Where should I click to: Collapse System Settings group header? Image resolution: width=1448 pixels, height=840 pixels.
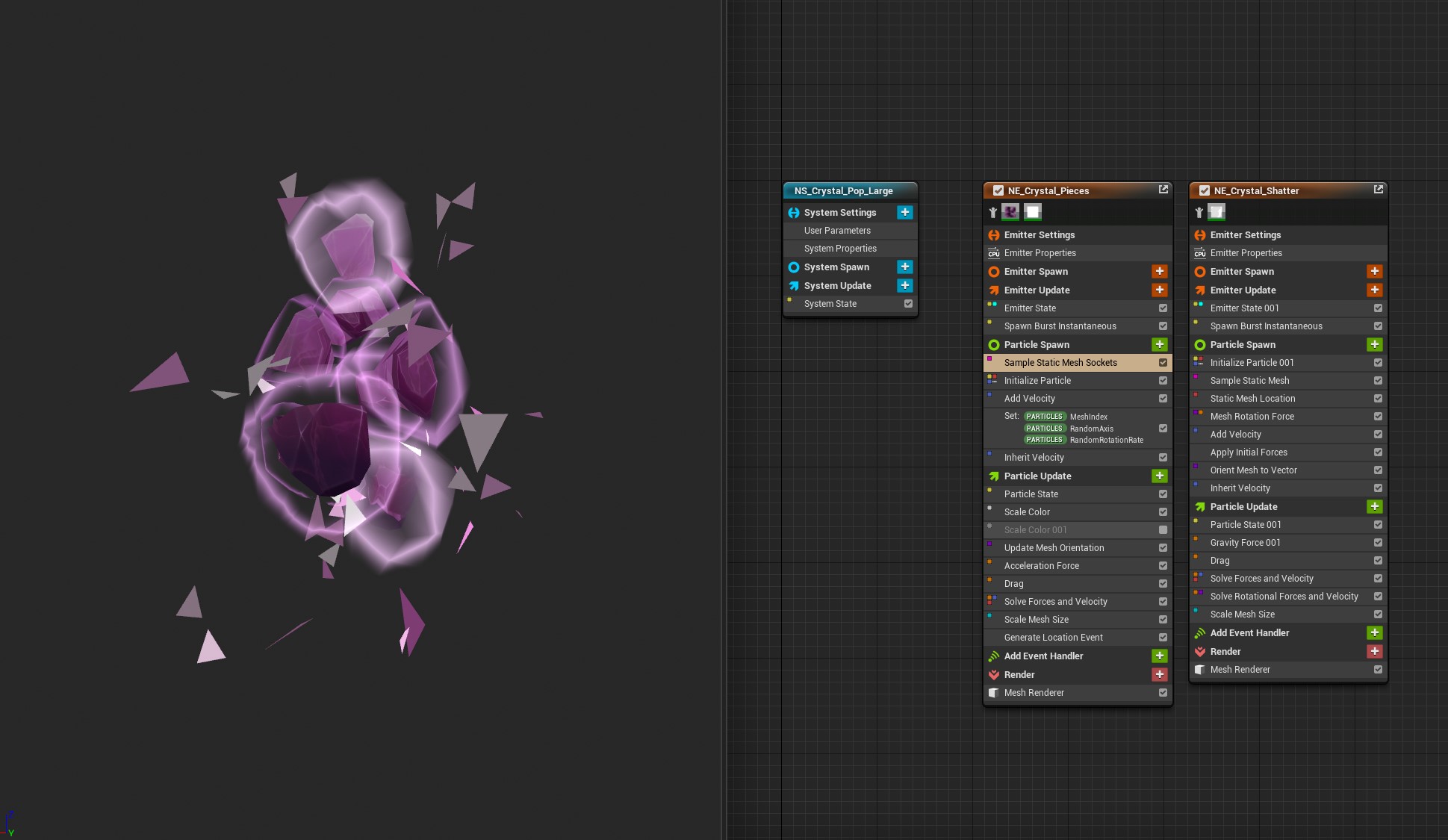tap(839, 212)
